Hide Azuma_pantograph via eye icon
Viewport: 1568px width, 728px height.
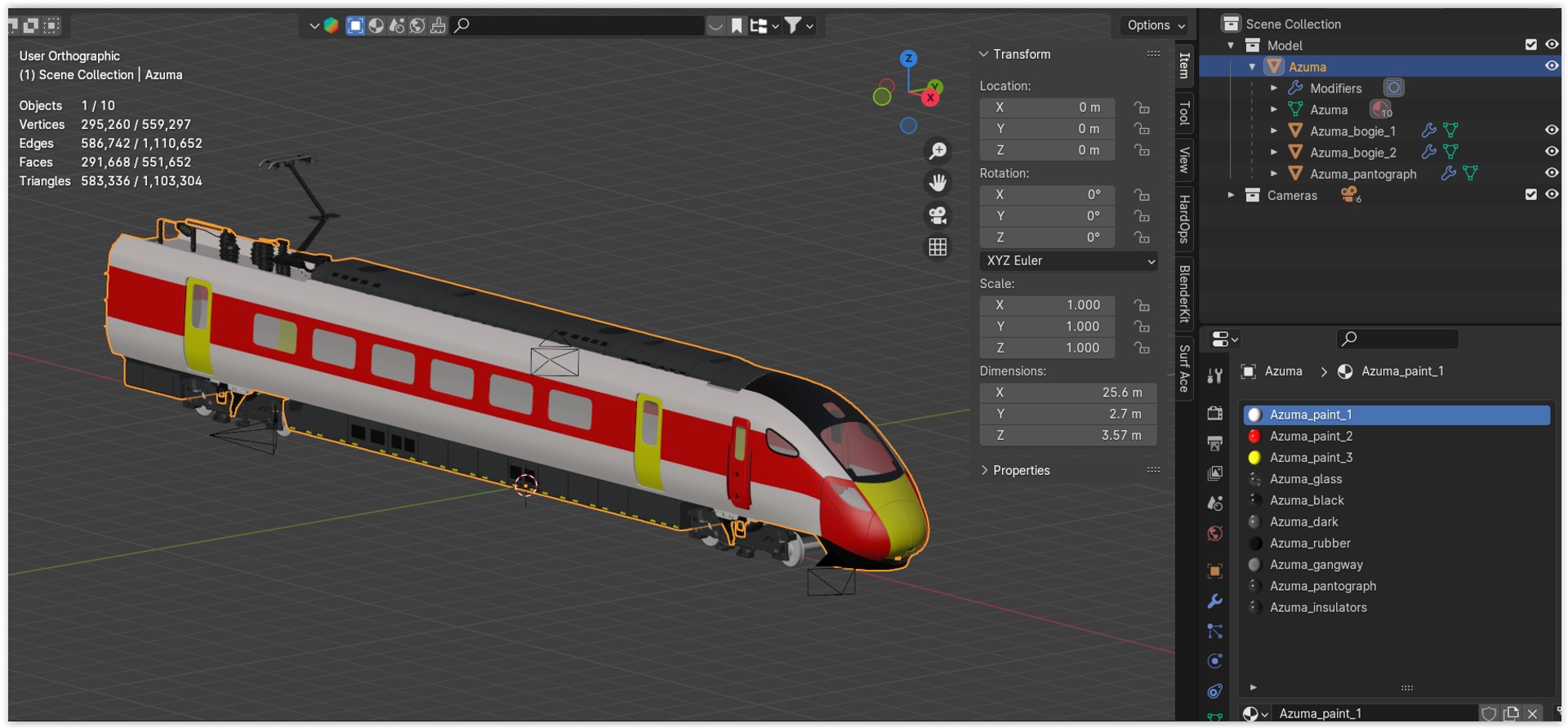pyautogui.click(x=1552, y=173)
